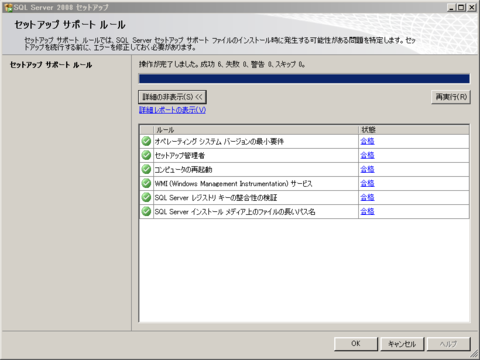Click the OK button
Image resolution: width=480 pixels, height=360 pixels.
pyautogui.click(x=356, y=344)
